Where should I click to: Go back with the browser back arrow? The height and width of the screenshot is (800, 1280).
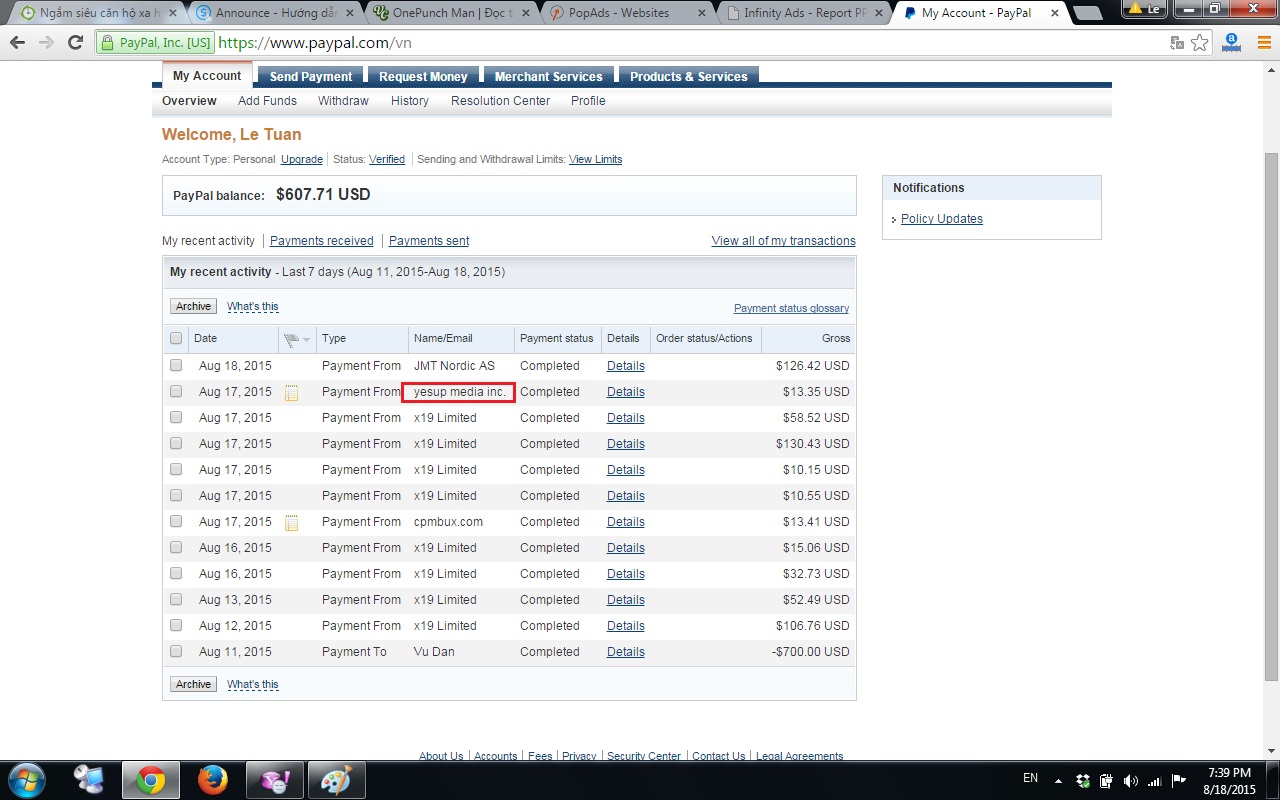pyautogui.click(x=17, y=43)
